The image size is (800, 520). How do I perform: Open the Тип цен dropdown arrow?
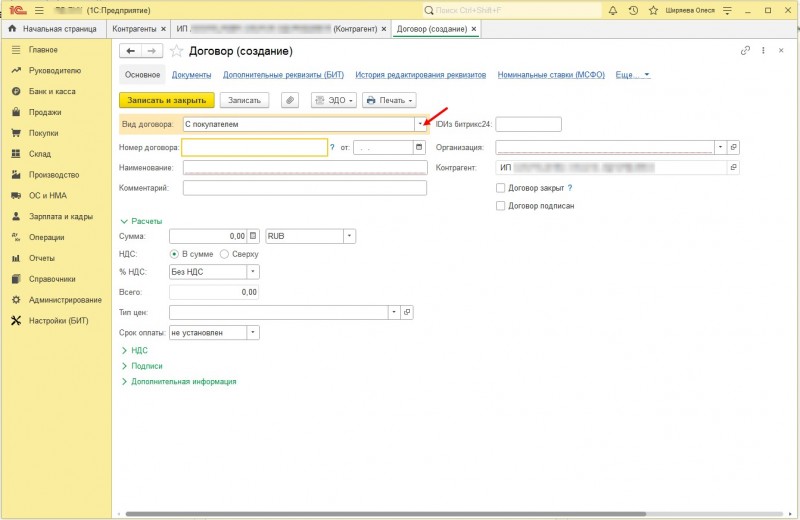pos(393,312)
